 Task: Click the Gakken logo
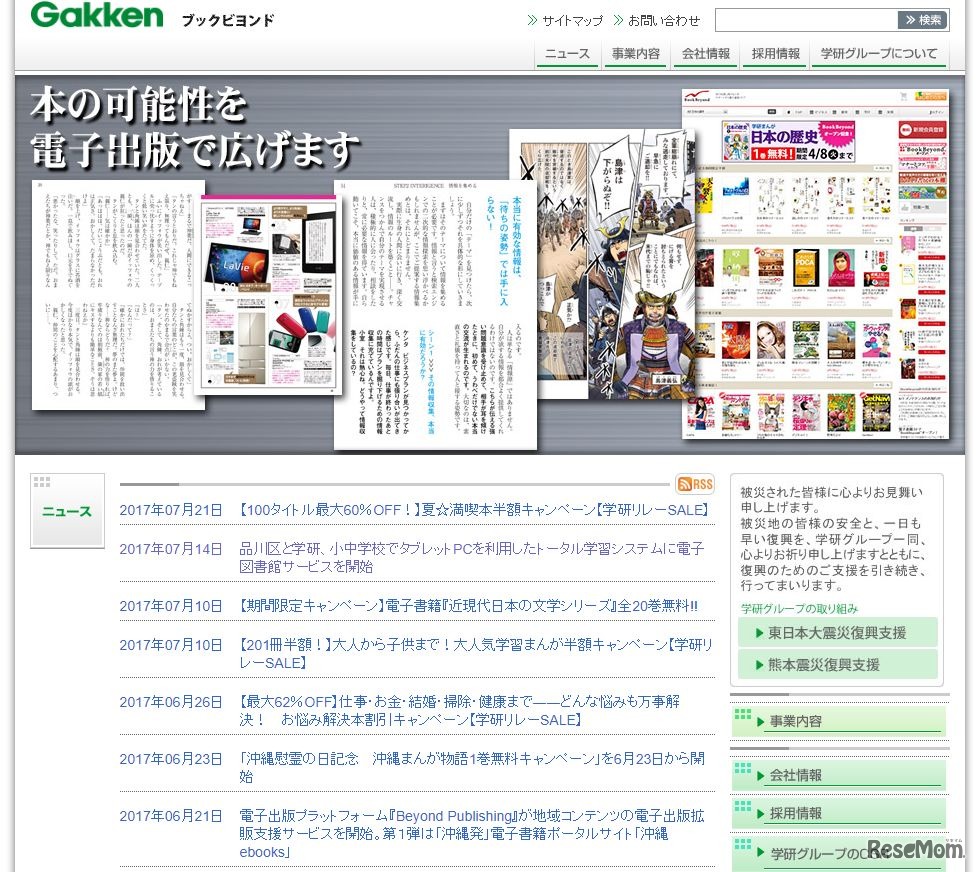coord(96,16)
